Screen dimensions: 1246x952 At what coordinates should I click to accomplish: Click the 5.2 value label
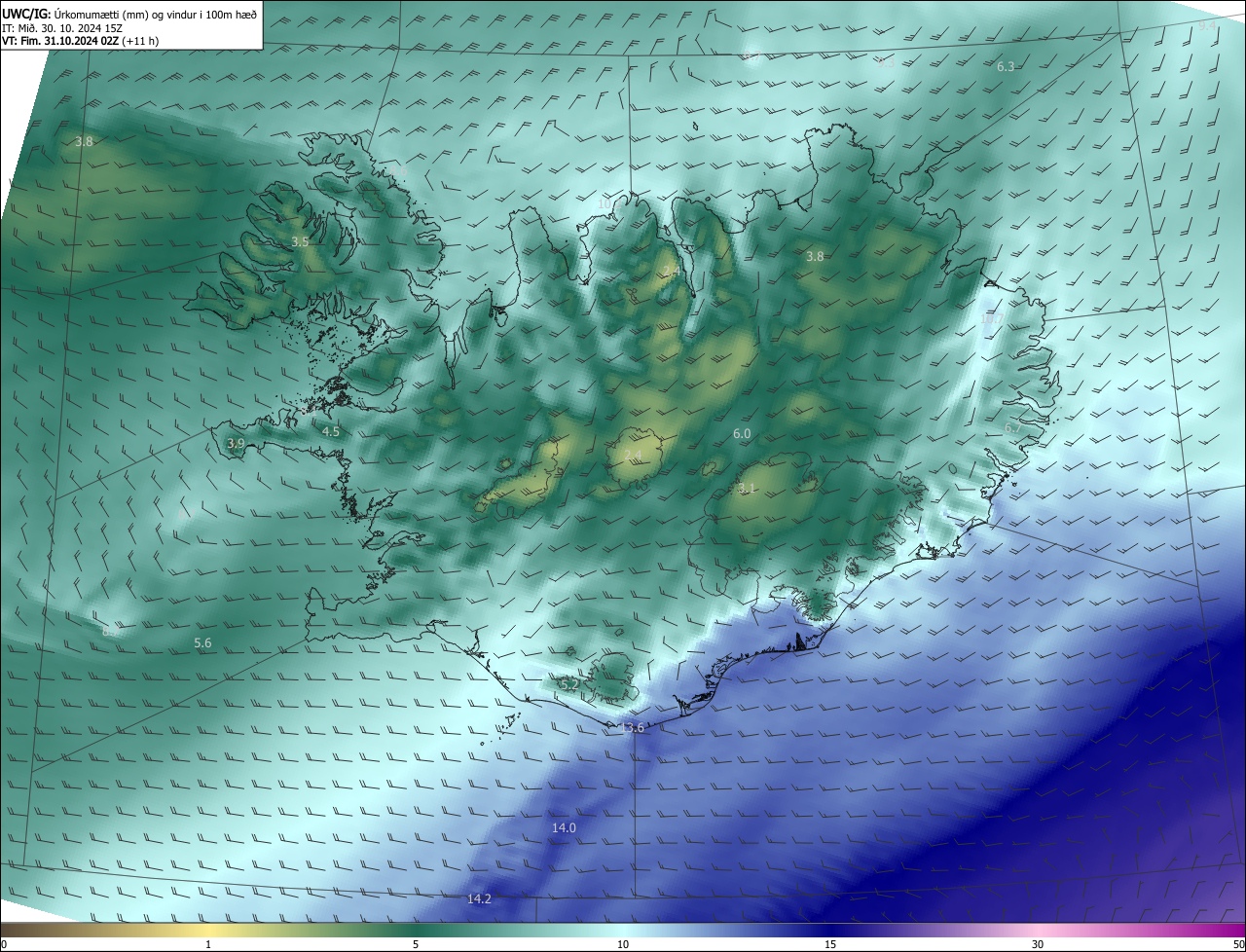[570, 684]
